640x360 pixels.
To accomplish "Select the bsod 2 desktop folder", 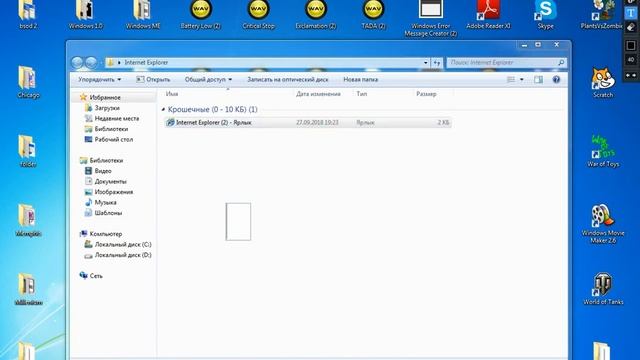I will [28, 15].
